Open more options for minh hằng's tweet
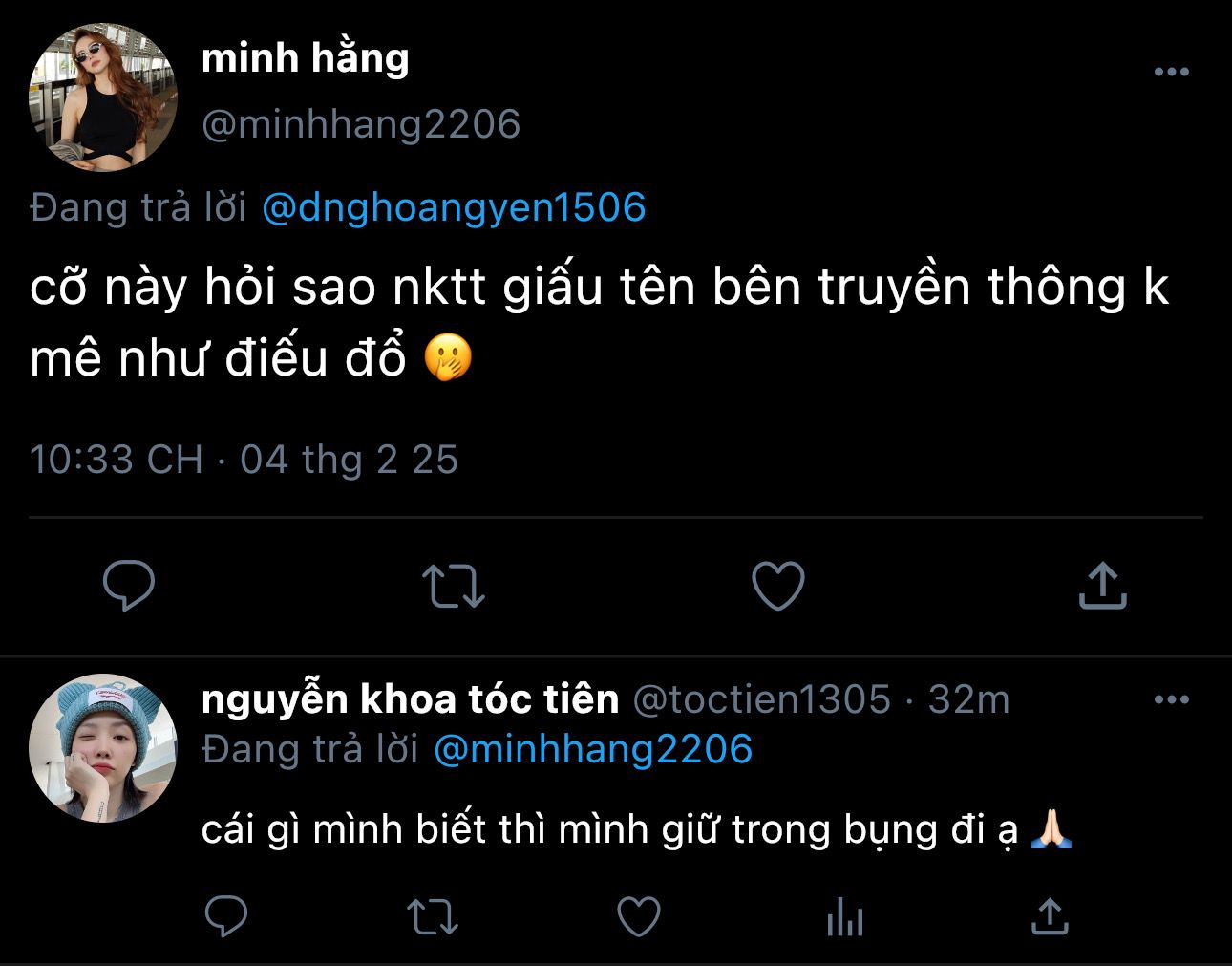 pyautogui.click(x=1171, y=72)
